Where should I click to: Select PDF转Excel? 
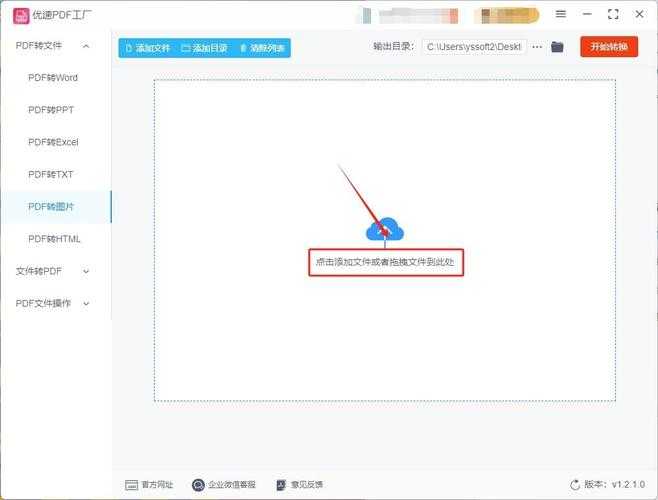(x=53, y=142)
